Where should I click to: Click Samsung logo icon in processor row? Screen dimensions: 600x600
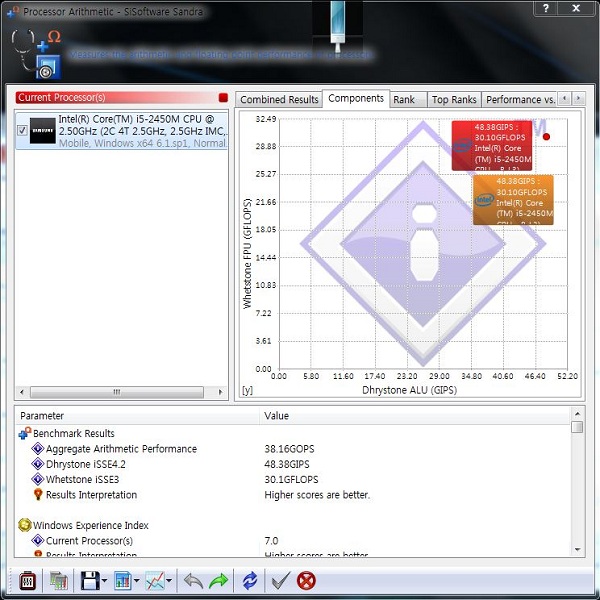click(x=42, y=130)
